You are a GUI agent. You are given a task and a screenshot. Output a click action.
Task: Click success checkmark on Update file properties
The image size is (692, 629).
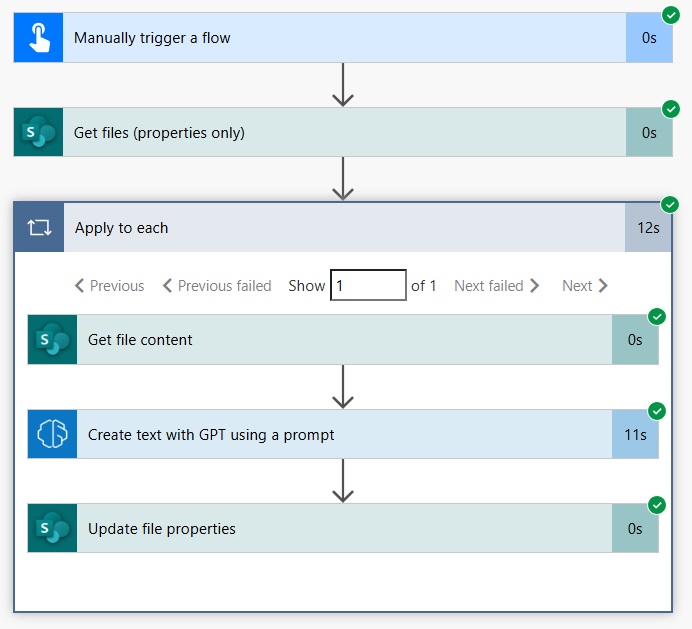657,505
